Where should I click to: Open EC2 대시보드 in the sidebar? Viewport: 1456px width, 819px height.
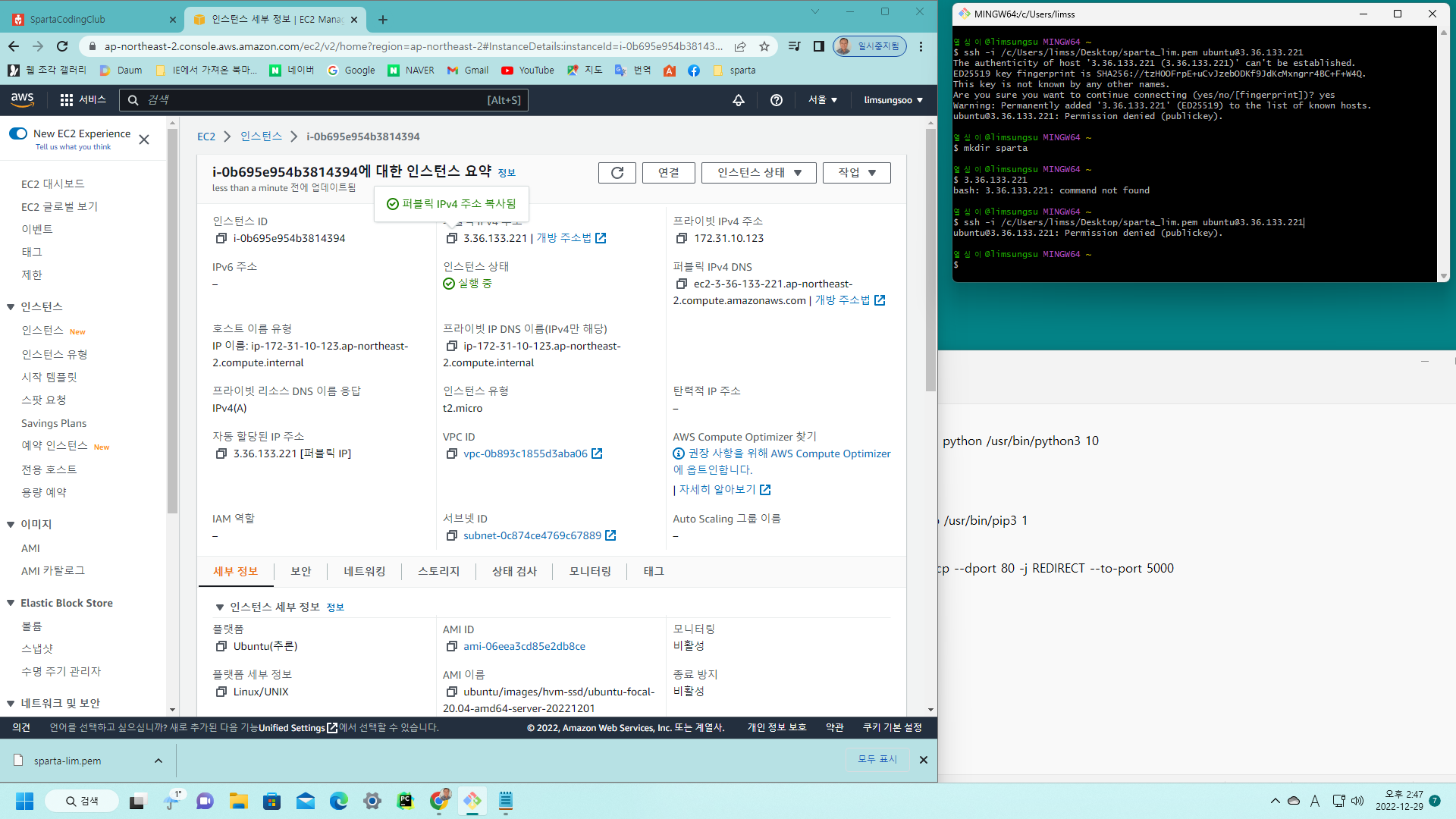click(x=53, y=184)
